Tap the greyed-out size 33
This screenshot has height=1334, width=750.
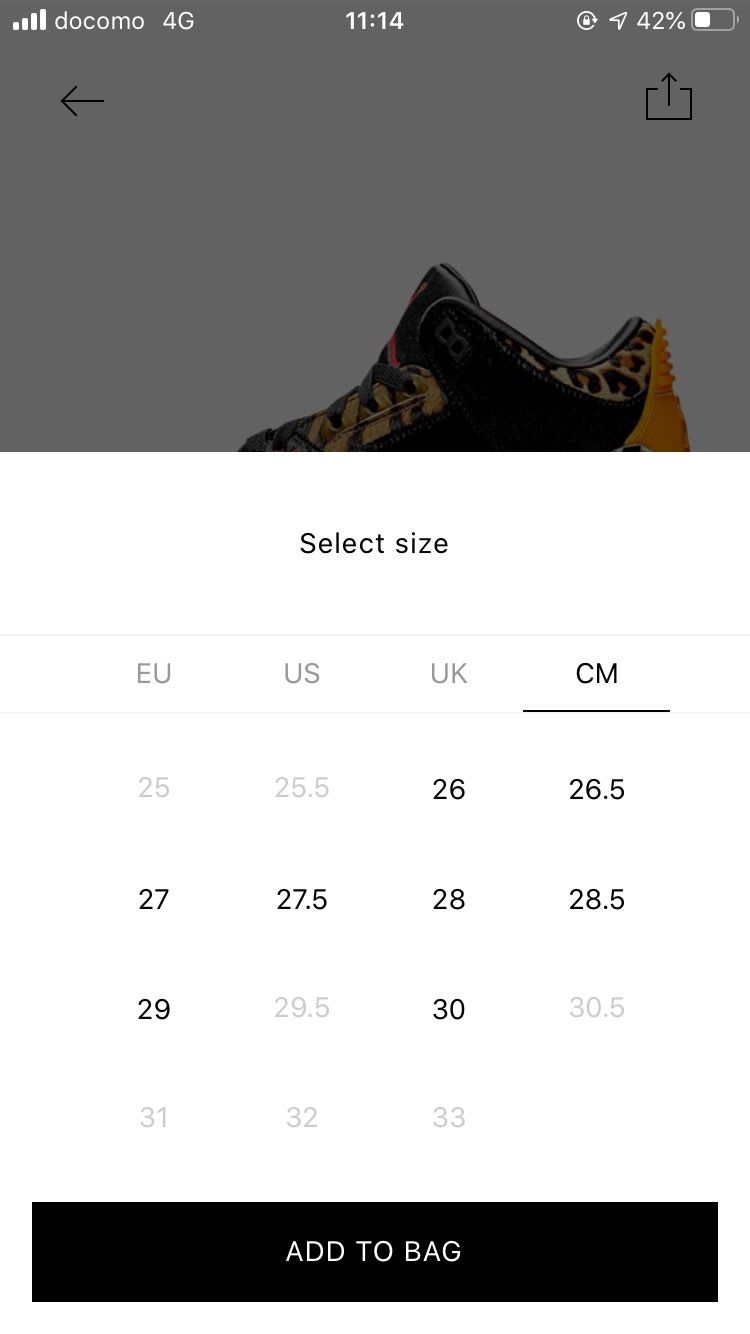449,1117
